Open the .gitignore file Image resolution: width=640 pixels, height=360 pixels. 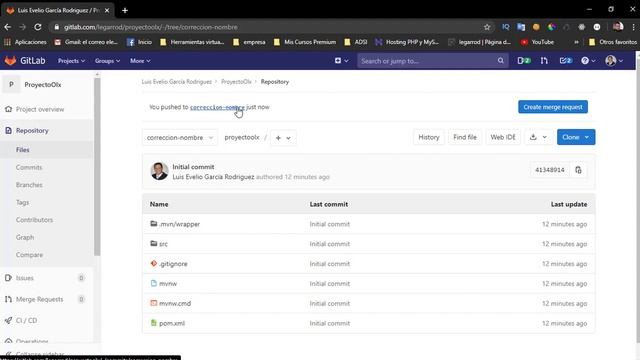[173, 264]
